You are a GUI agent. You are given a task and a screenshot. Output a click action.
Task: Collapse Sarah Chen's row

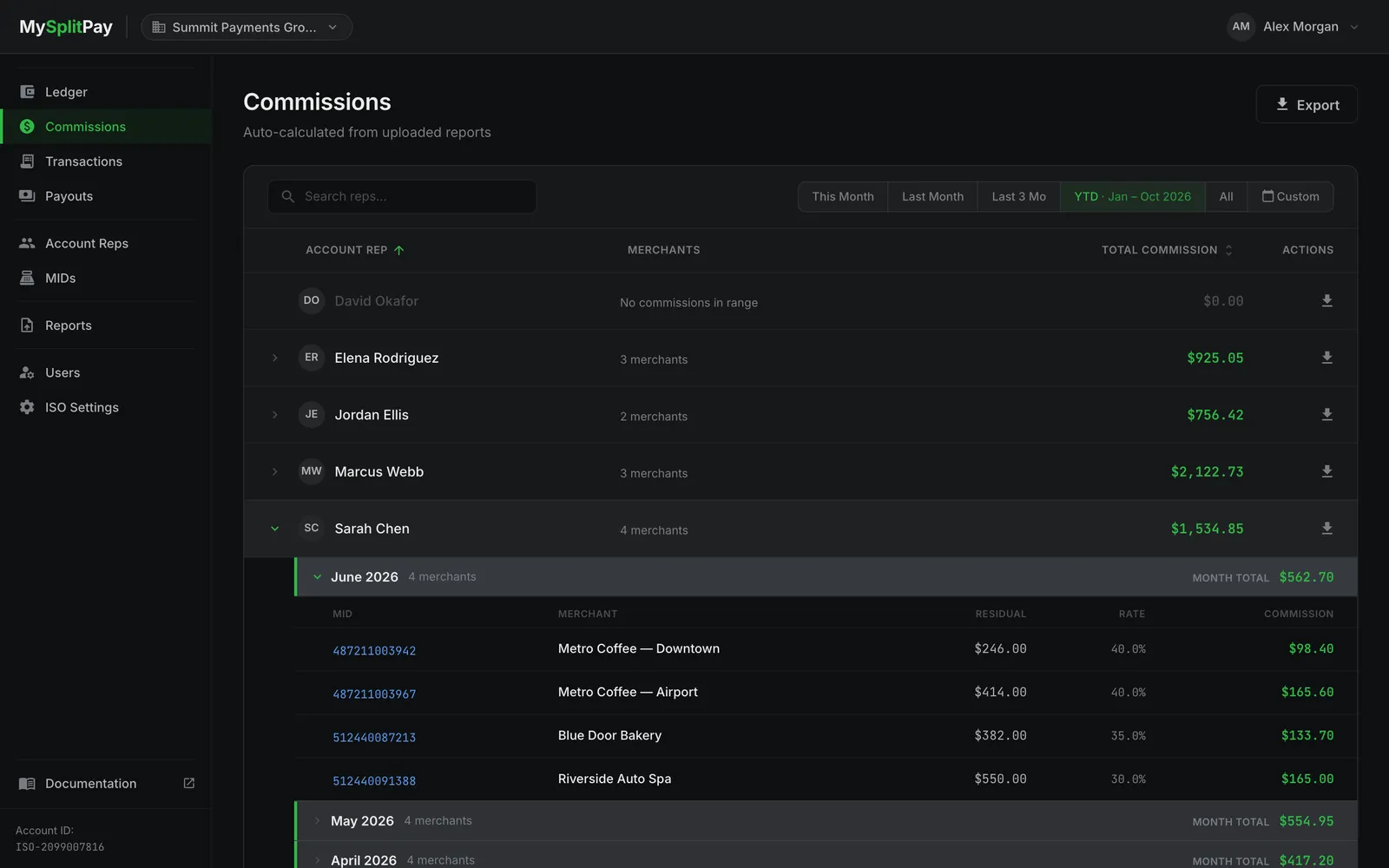(275, 529)
